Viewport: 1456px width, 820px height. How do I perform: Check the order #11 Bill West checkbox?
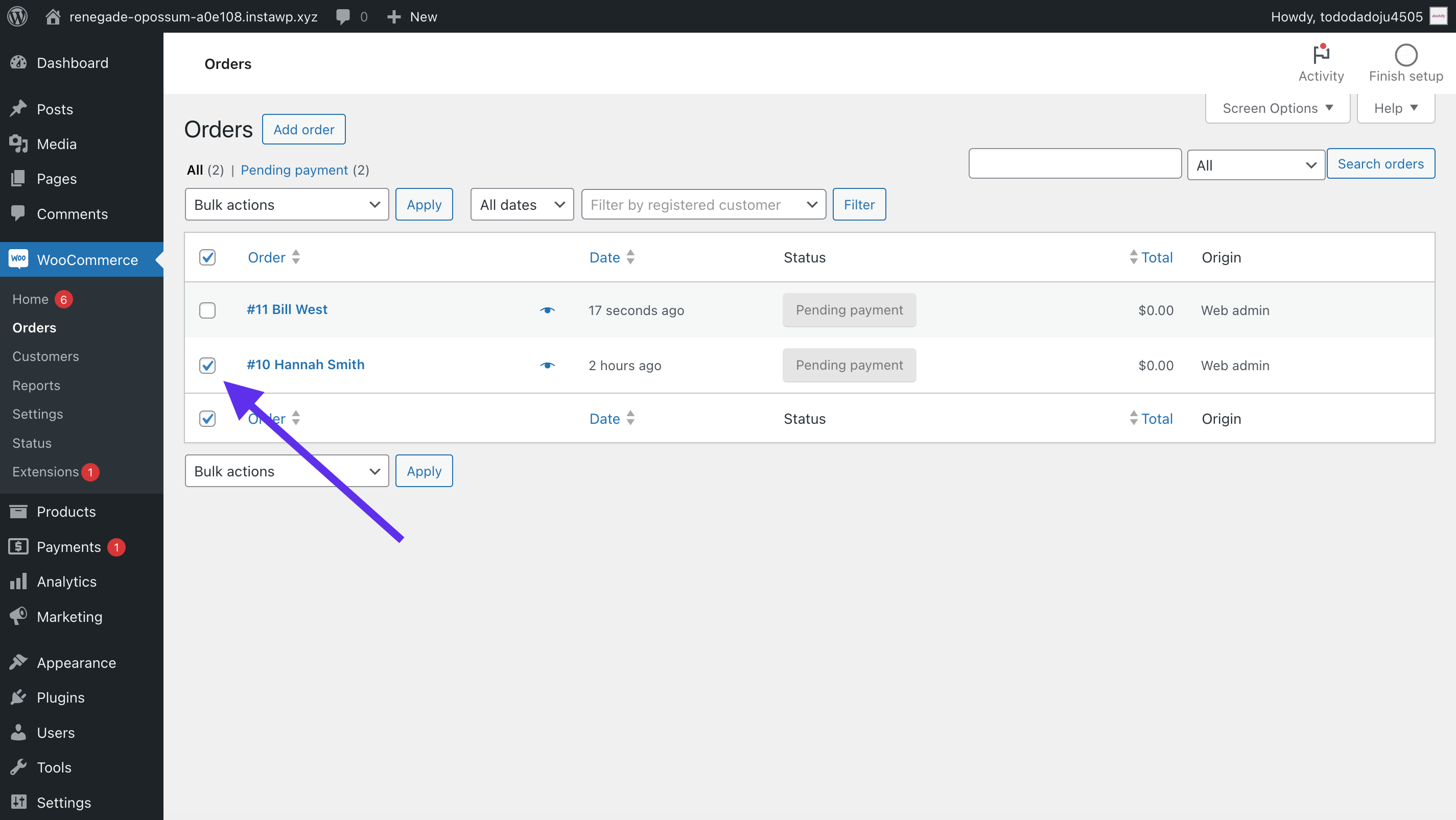point(207,310)
